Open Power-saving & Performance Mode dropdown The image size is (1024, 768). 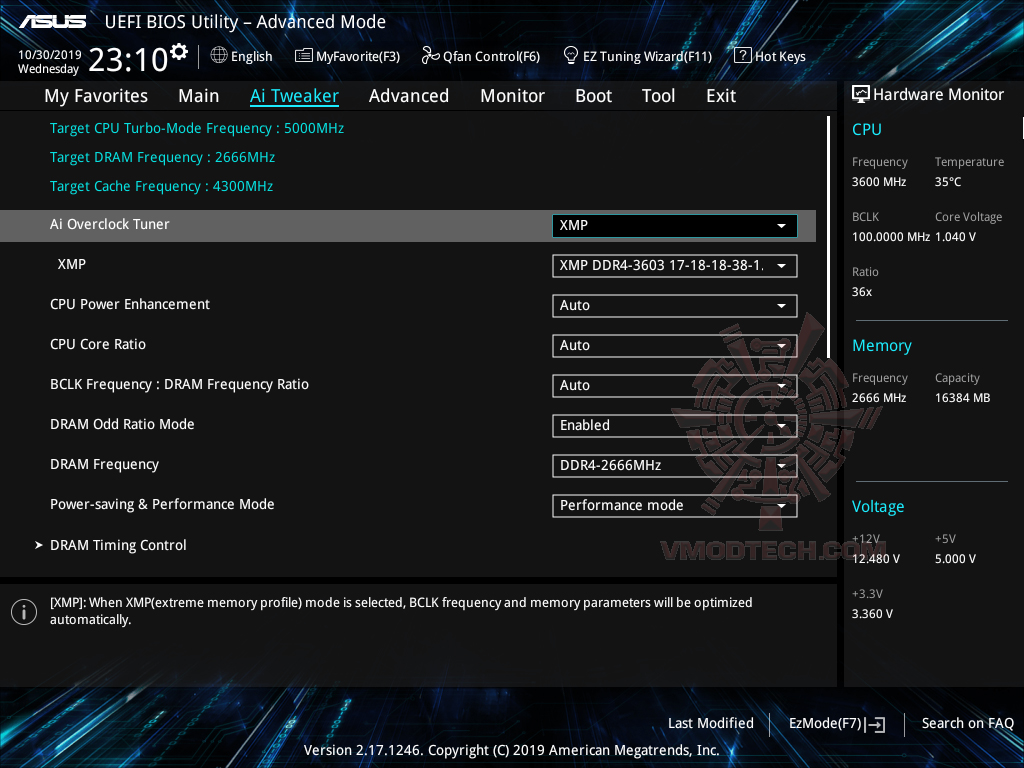675,505
